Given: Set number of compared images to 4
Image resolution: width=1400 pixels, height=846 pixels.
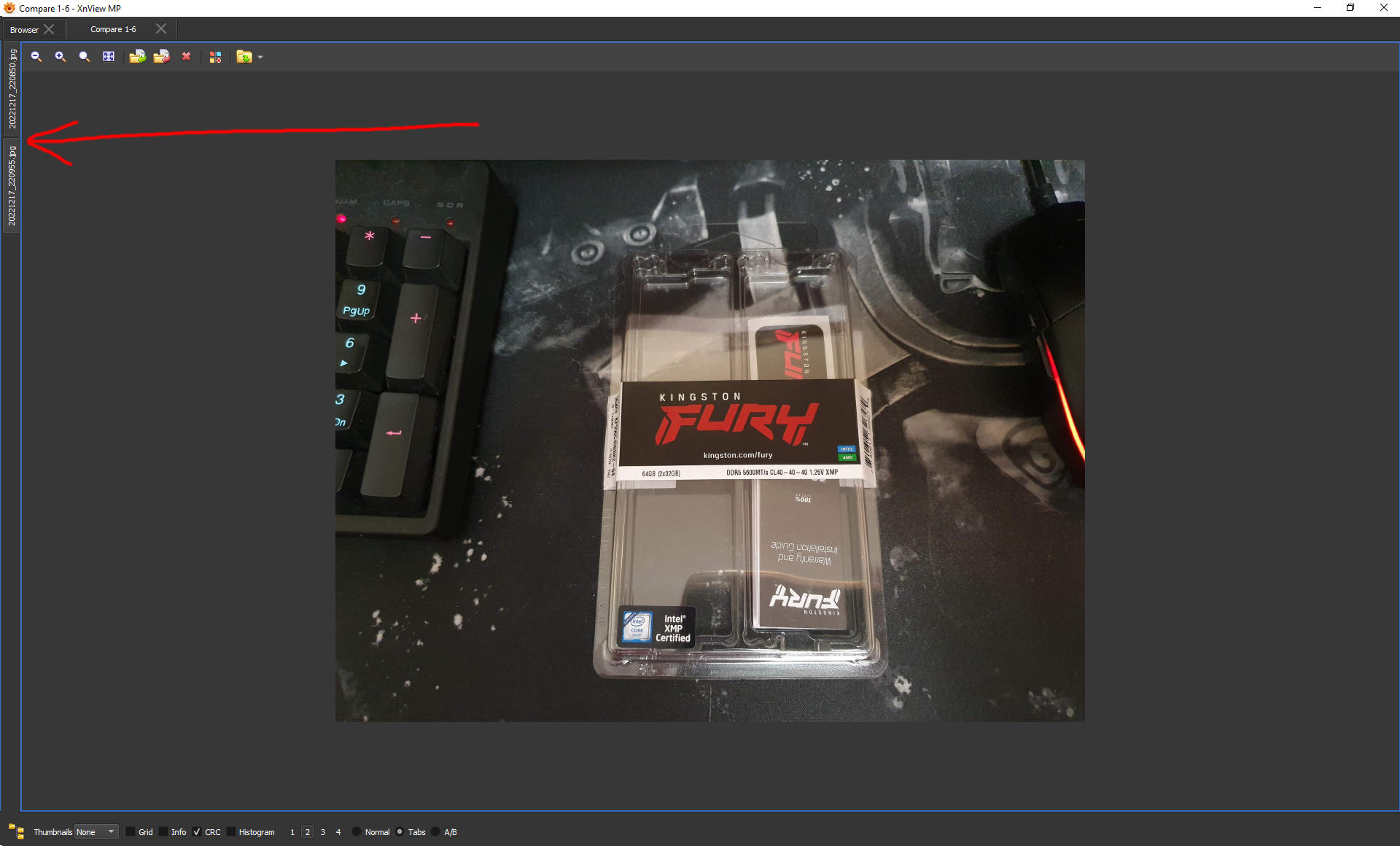Looking at the screenshot, I should point(338,832).
